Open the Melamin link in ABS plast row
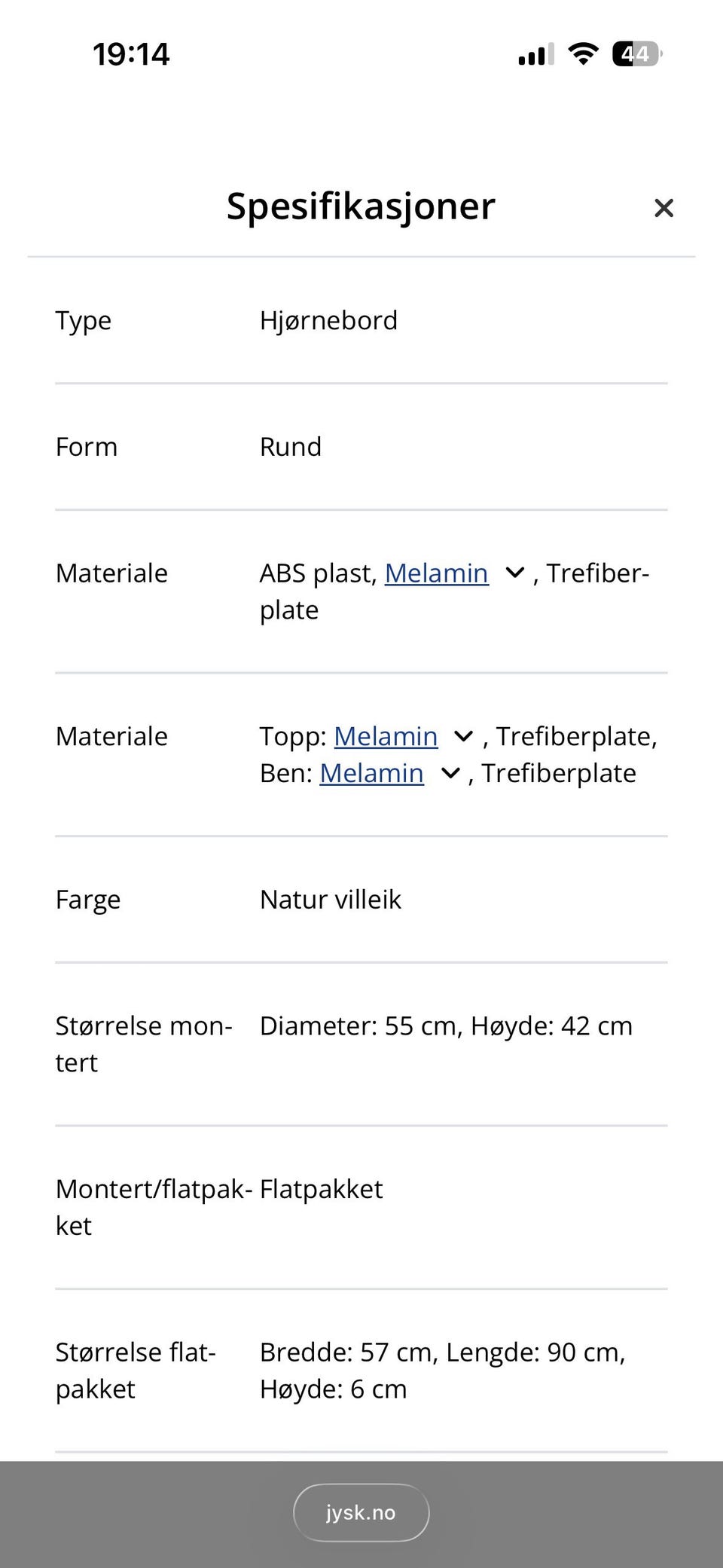 tap(435, 573)
